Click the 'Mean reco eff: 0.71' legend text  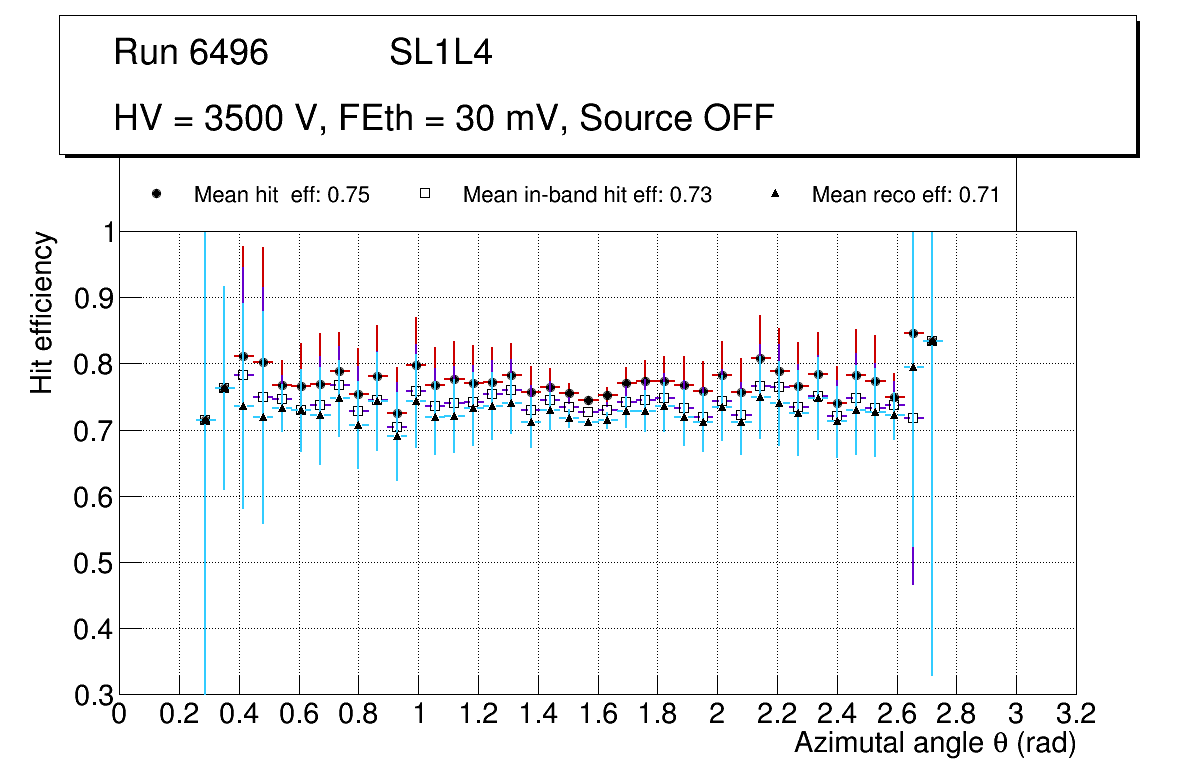(905, 195)
